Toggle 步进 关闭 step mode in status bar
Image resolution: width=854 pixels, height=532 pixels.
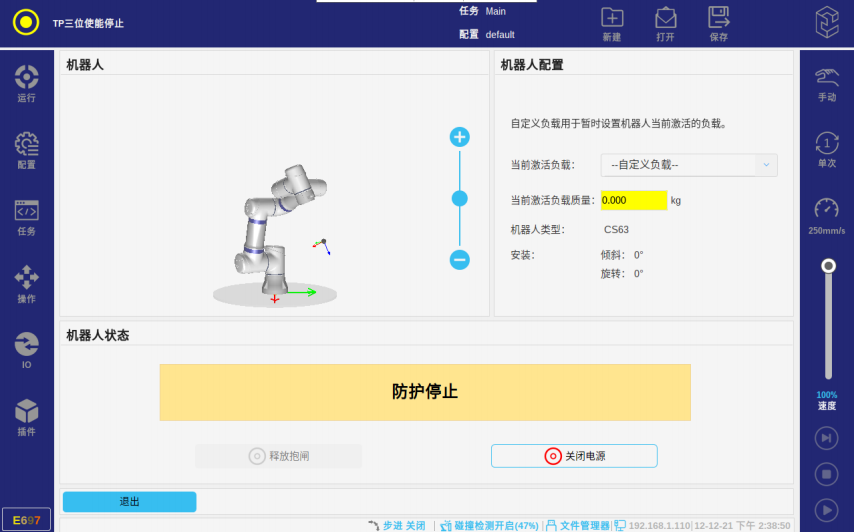tap(397, 525)
